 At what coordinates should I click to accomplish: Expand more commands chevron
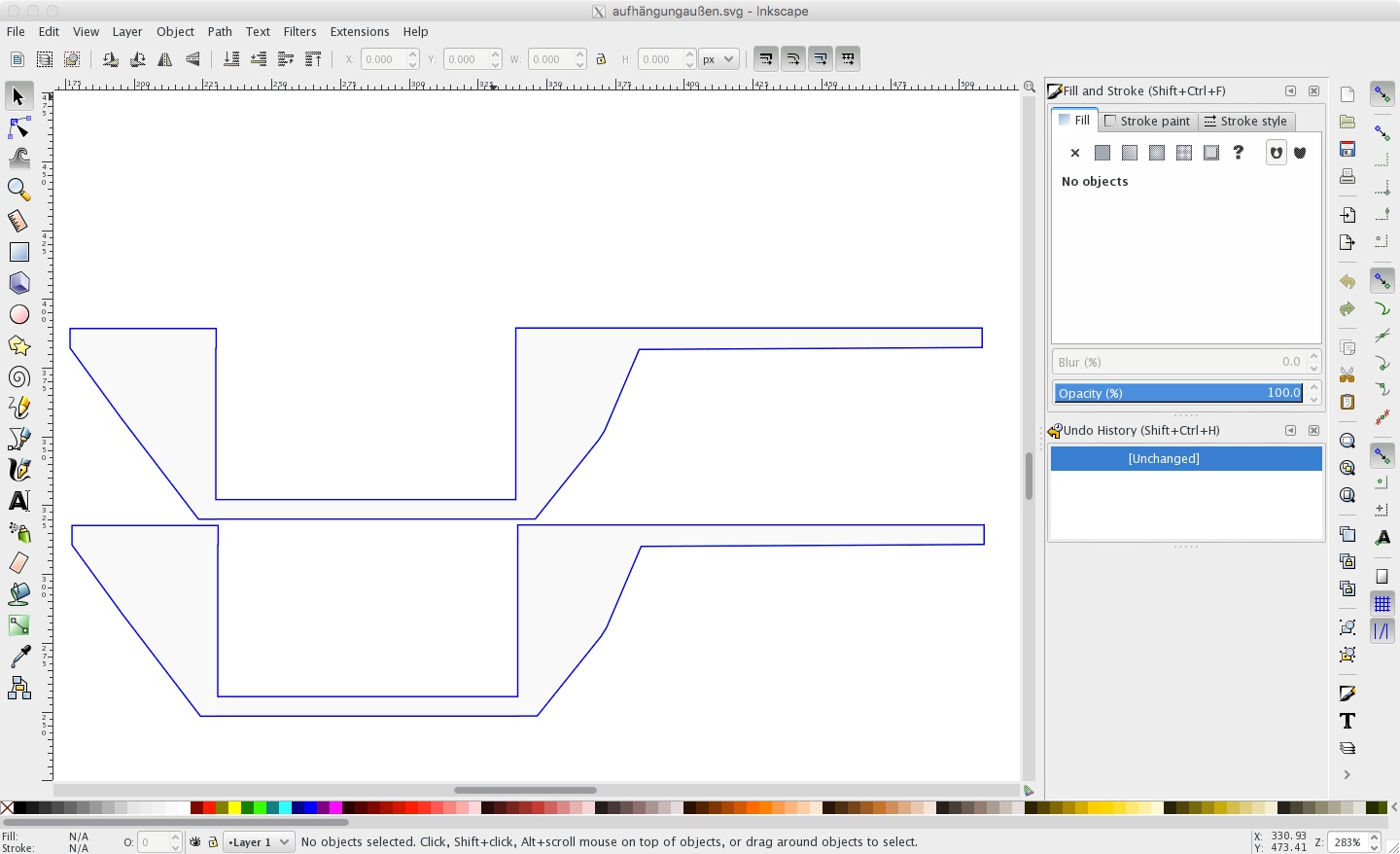(1347, 775)
